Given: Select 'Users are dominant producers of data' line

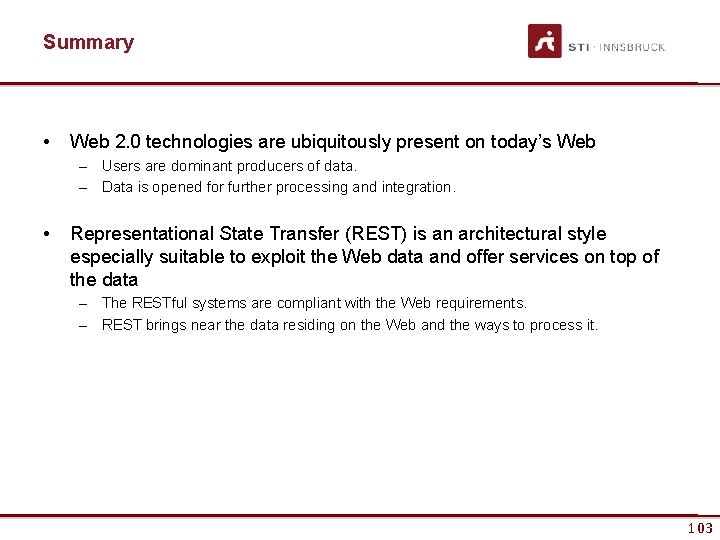Looking at the screenshot, I should coord(229,166).
